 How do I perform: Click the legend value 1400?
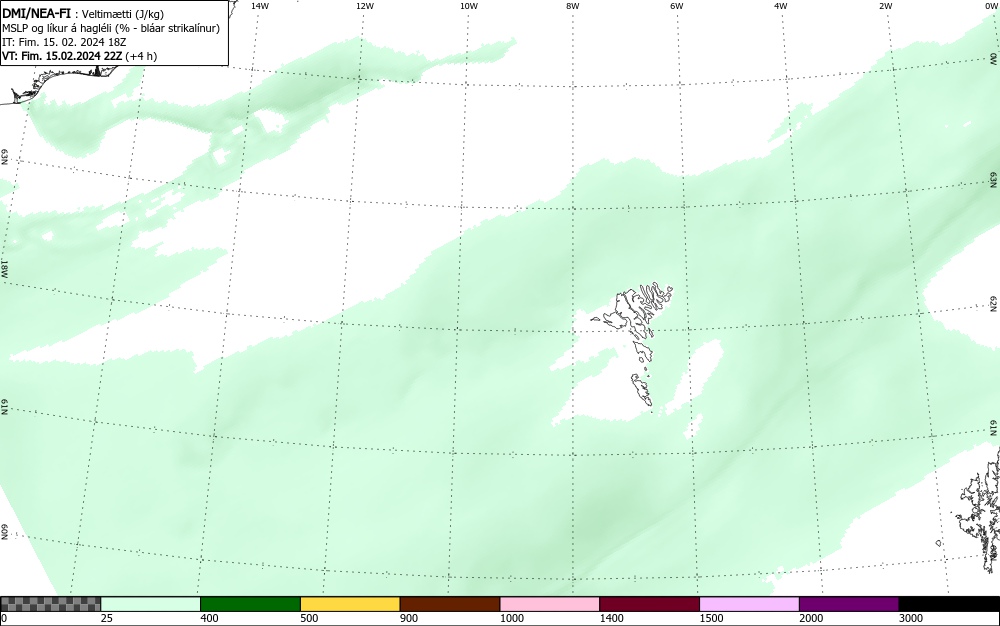(x=612, y=618)
